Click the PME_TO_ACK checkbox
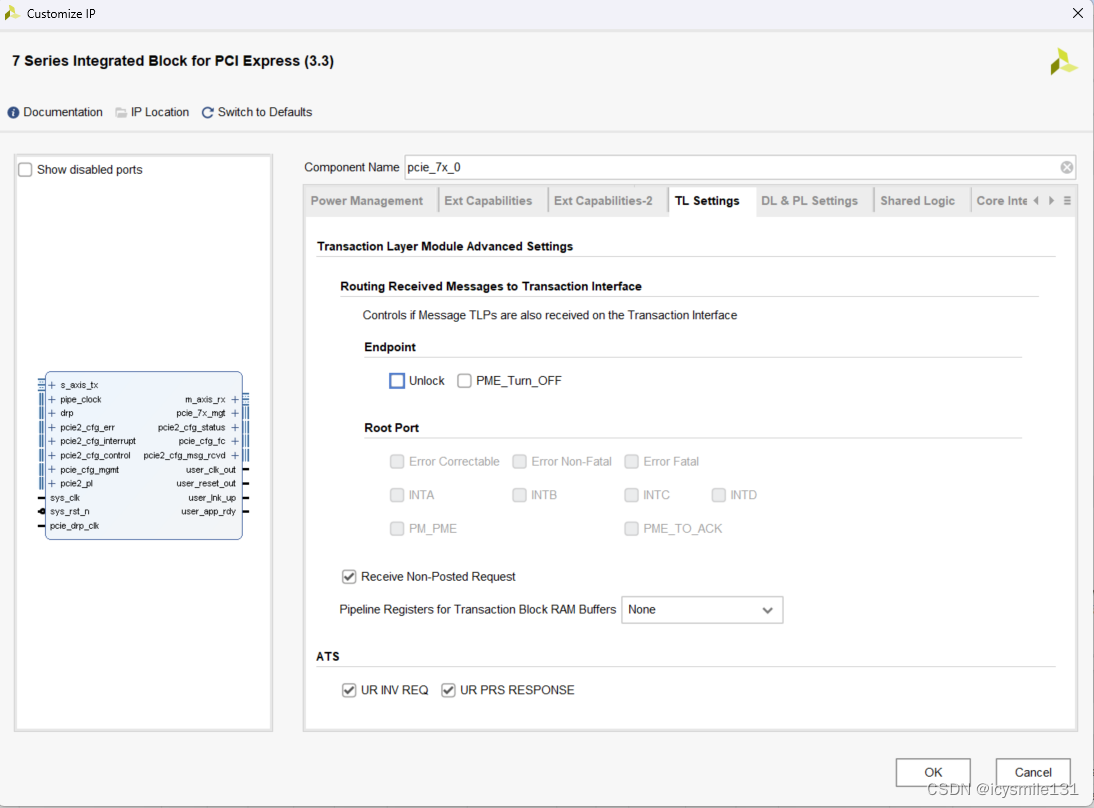1094x808 pixels. pyautogui.click(x=631, y=529)
